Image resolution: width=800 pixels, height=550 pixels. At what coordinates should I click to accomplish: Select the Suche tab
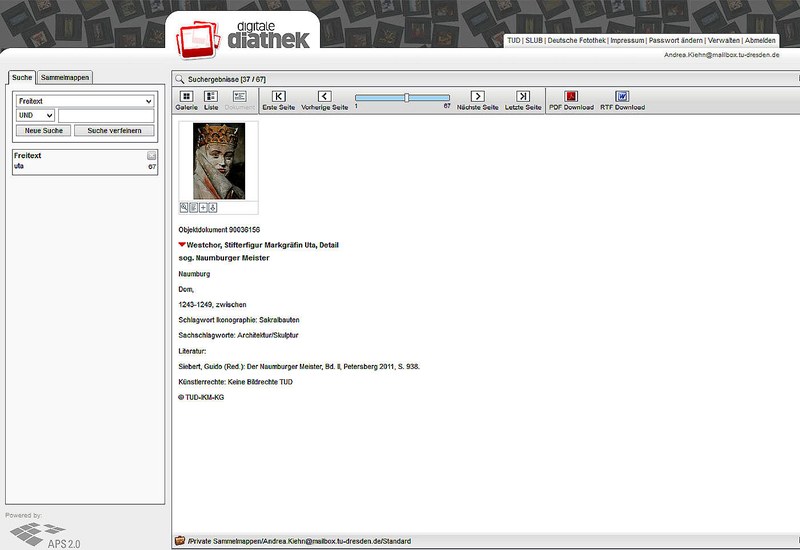(x=22, y=77)
